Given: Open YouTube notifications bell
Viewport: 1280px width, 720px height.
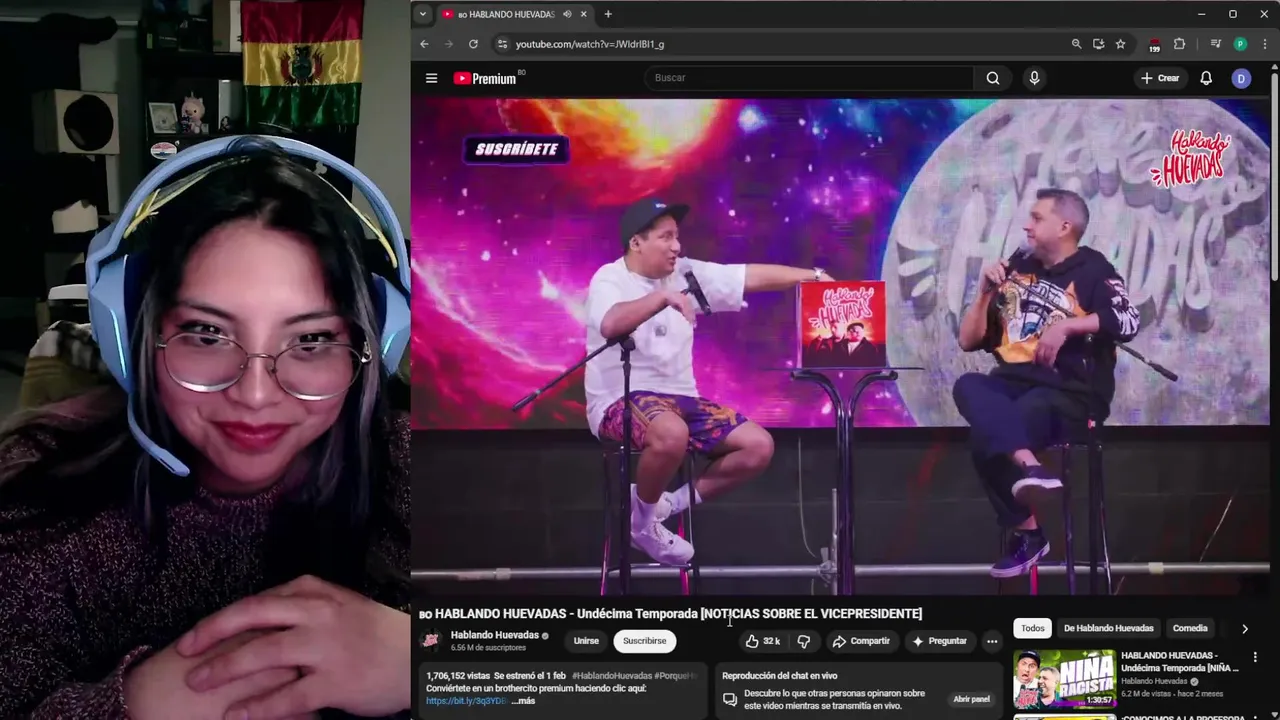Looking at the screenshot, I should [1206, 78].
